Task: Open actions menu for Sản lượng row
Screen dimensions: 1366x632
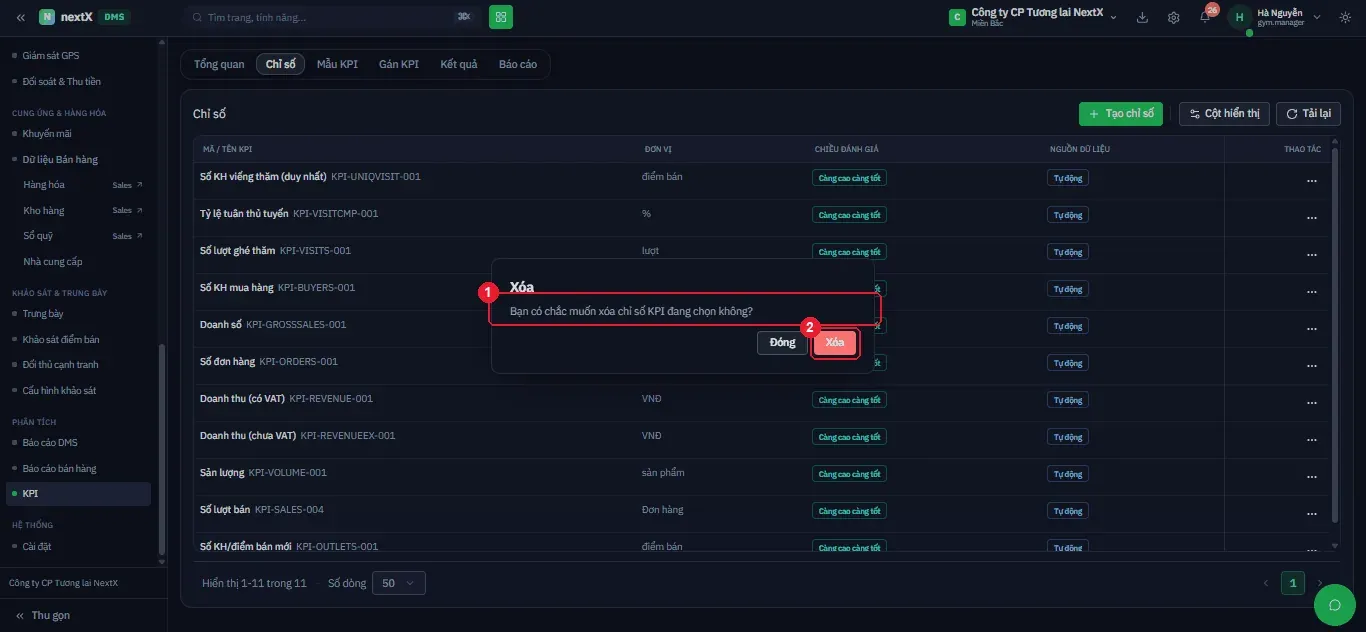Action: click(1312, 477)
